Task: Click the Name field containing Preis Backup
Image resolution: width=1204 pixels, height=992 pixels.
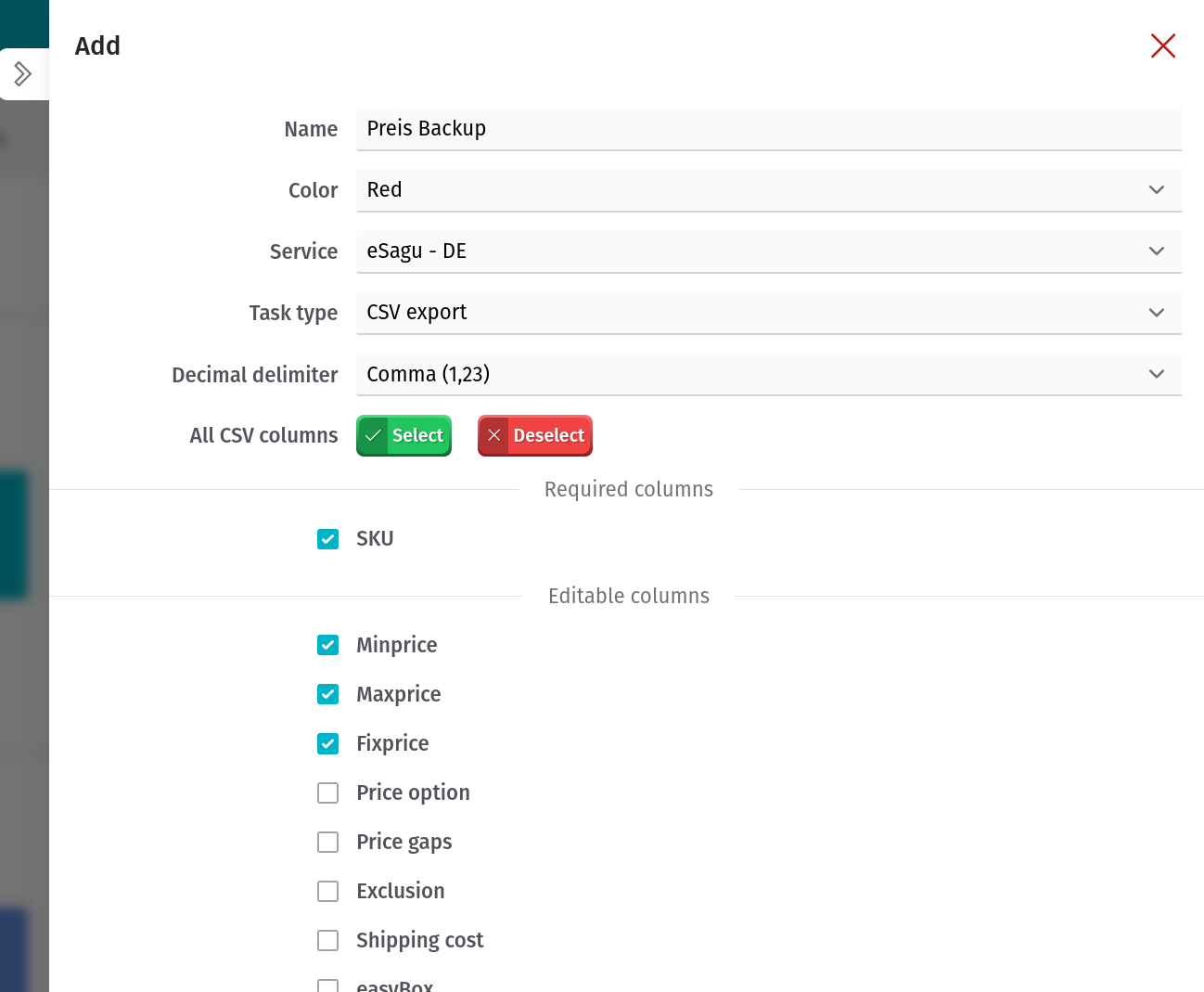Action: click(x=769, y=128)
